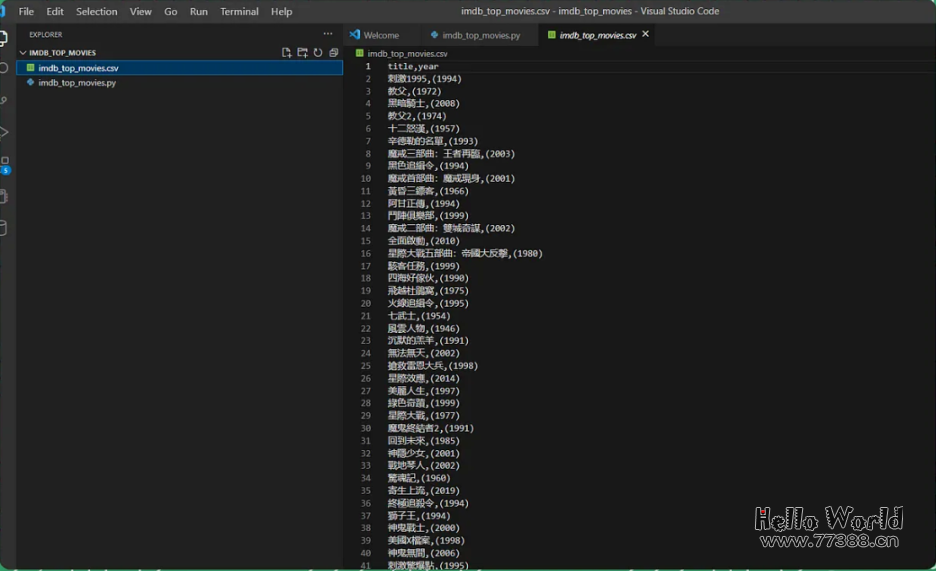936x571 pixels.
Task: Collapse all folders in Explorer
Action: click(334, 53)
